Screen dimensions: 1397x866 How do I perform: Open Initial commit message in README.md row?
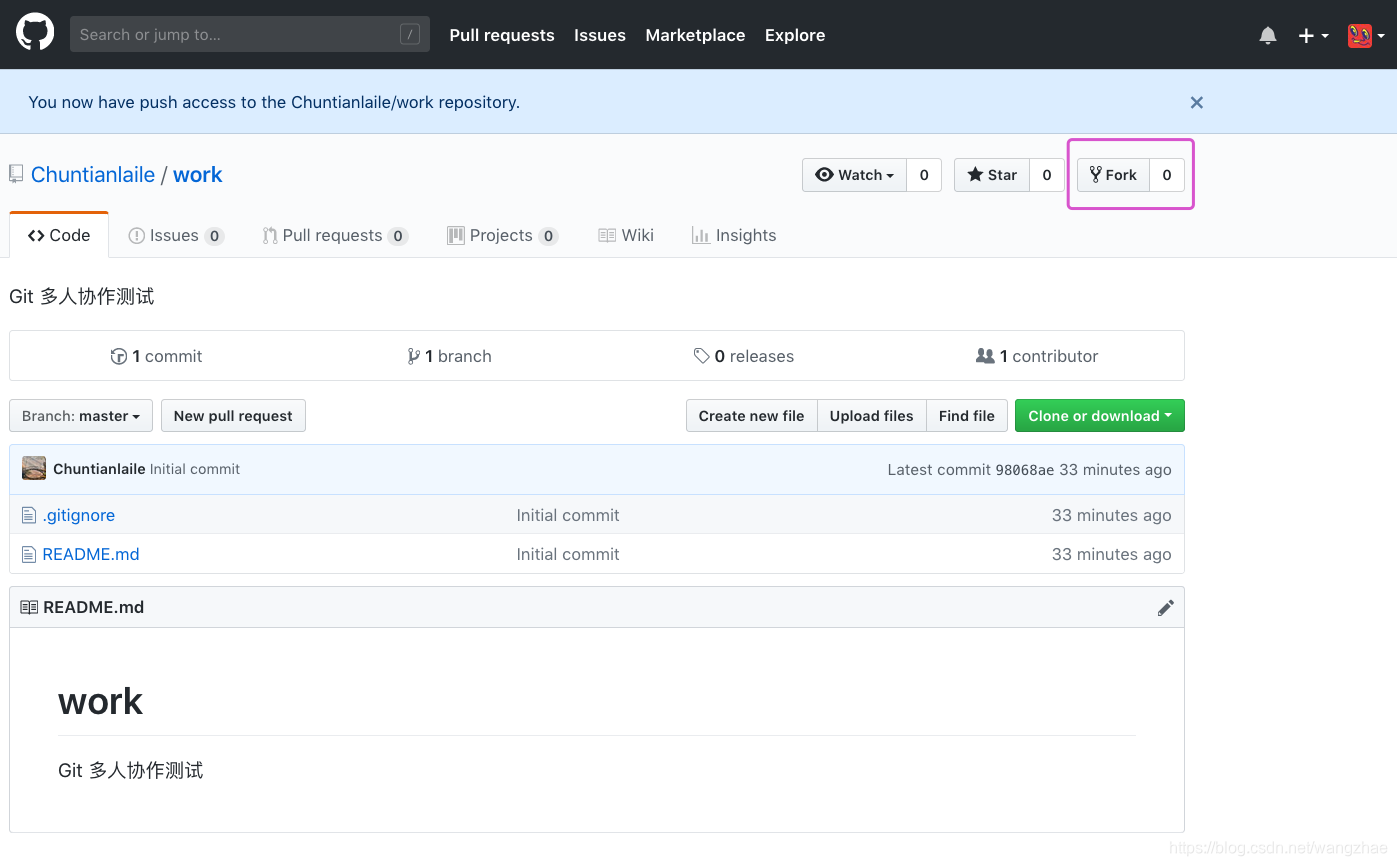[568, 554]
